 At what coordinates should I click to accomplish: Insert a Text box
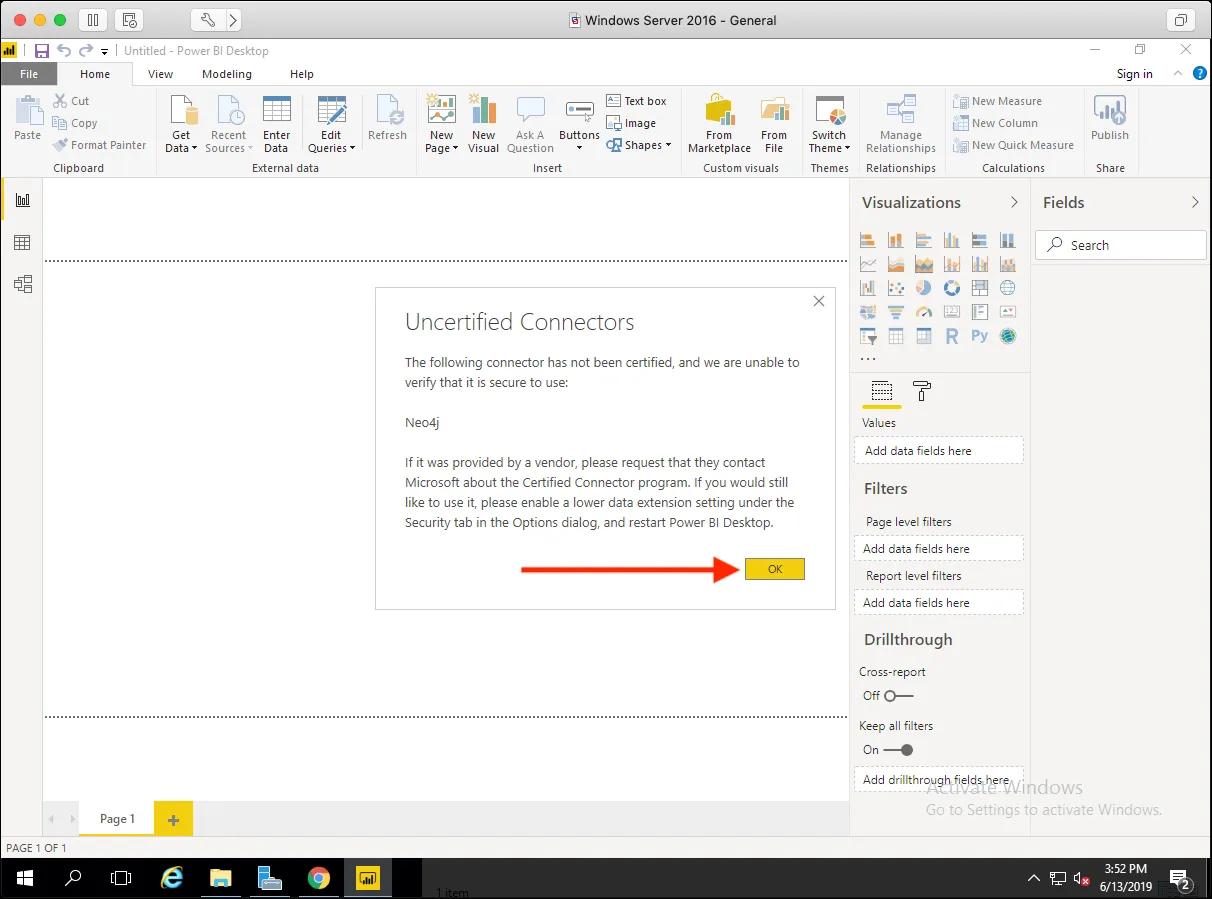636,101
